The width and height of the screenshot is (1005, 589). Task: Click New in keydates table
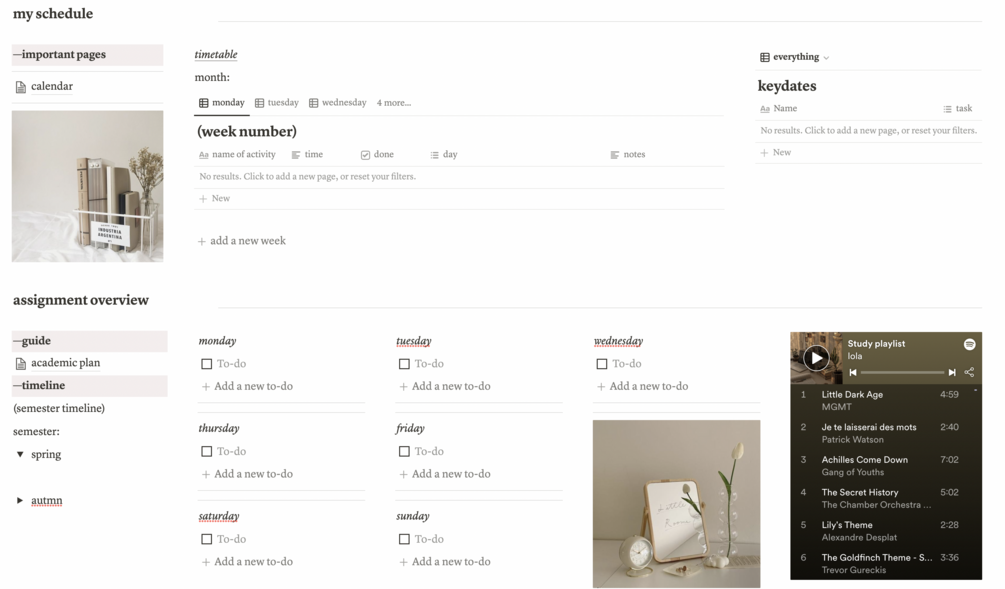pos(776,153)
